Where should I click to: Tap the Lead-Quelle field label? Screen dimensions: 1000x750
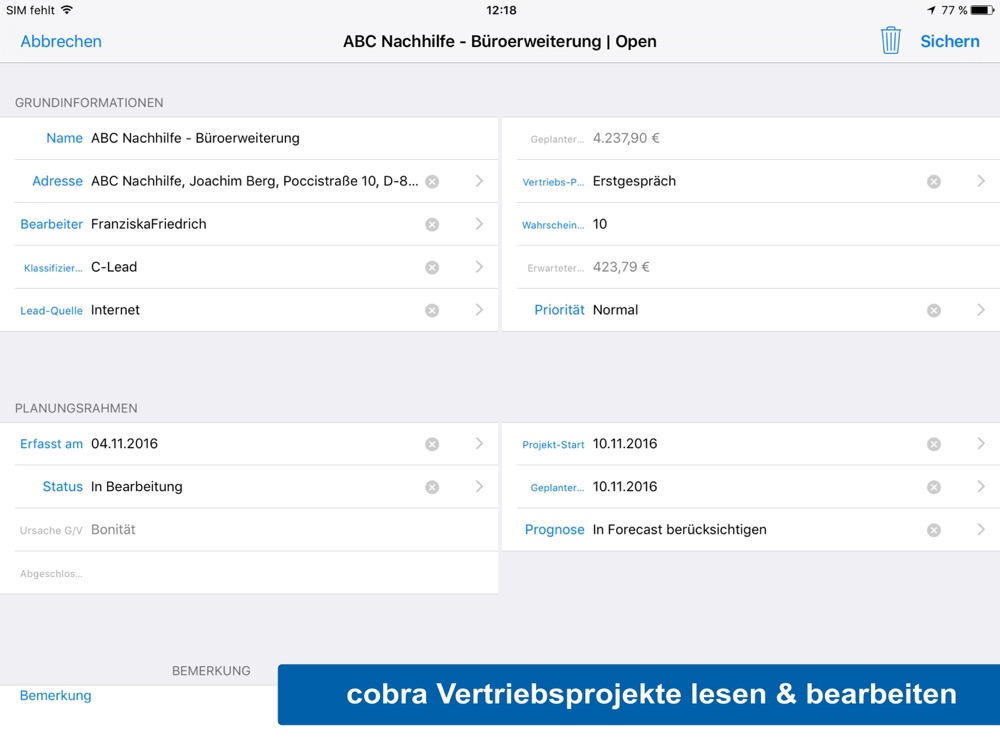pos(51,311)
